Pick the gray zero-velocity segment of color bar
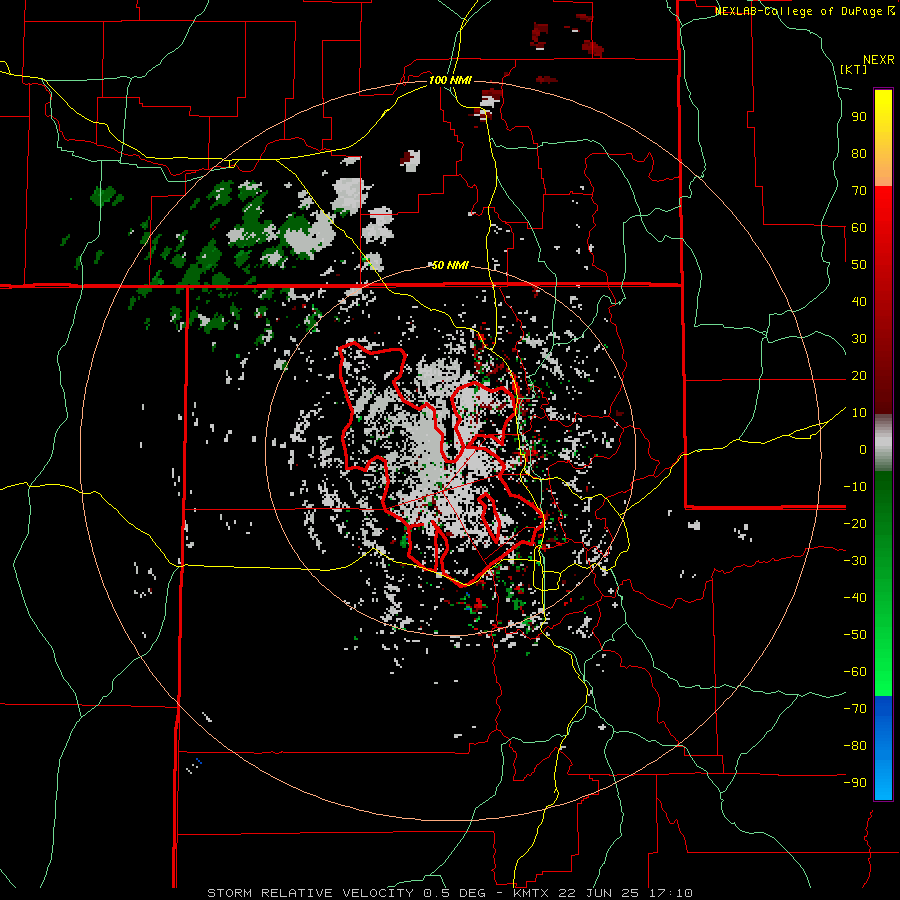 tap(883, 443)
